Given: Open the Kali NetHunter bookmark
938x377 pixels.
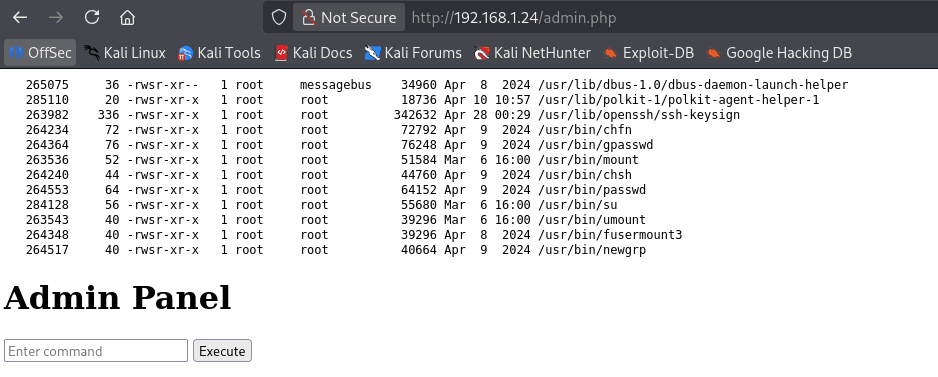Looking at the screenshot, I should point(532,53).
